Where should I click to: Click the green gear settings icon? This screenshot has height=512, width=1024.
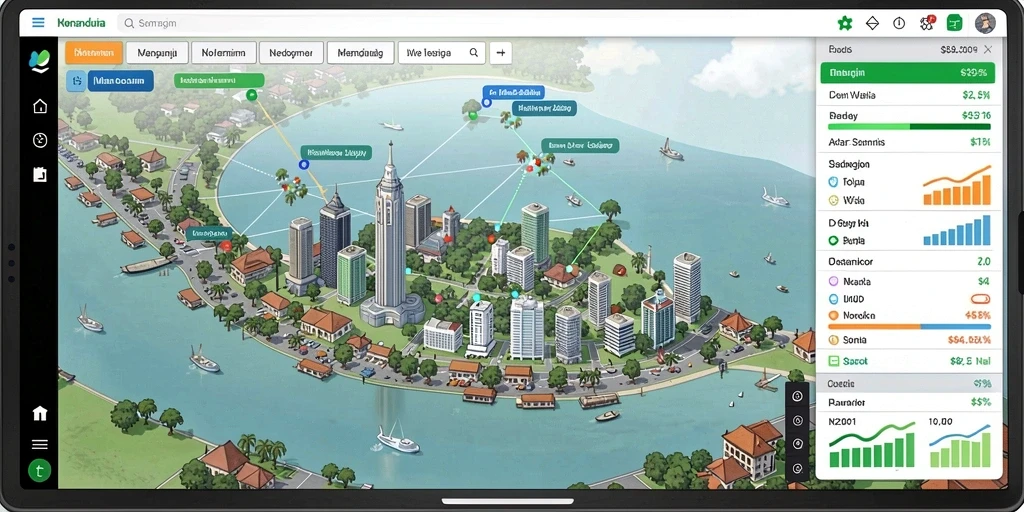845,24
